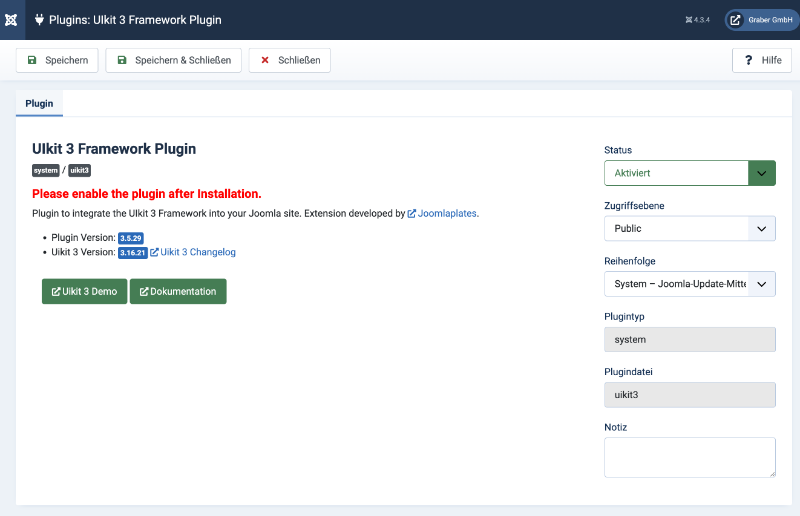Click the Status field label
The image size is (800, 516).
click(x=618, y=150)
